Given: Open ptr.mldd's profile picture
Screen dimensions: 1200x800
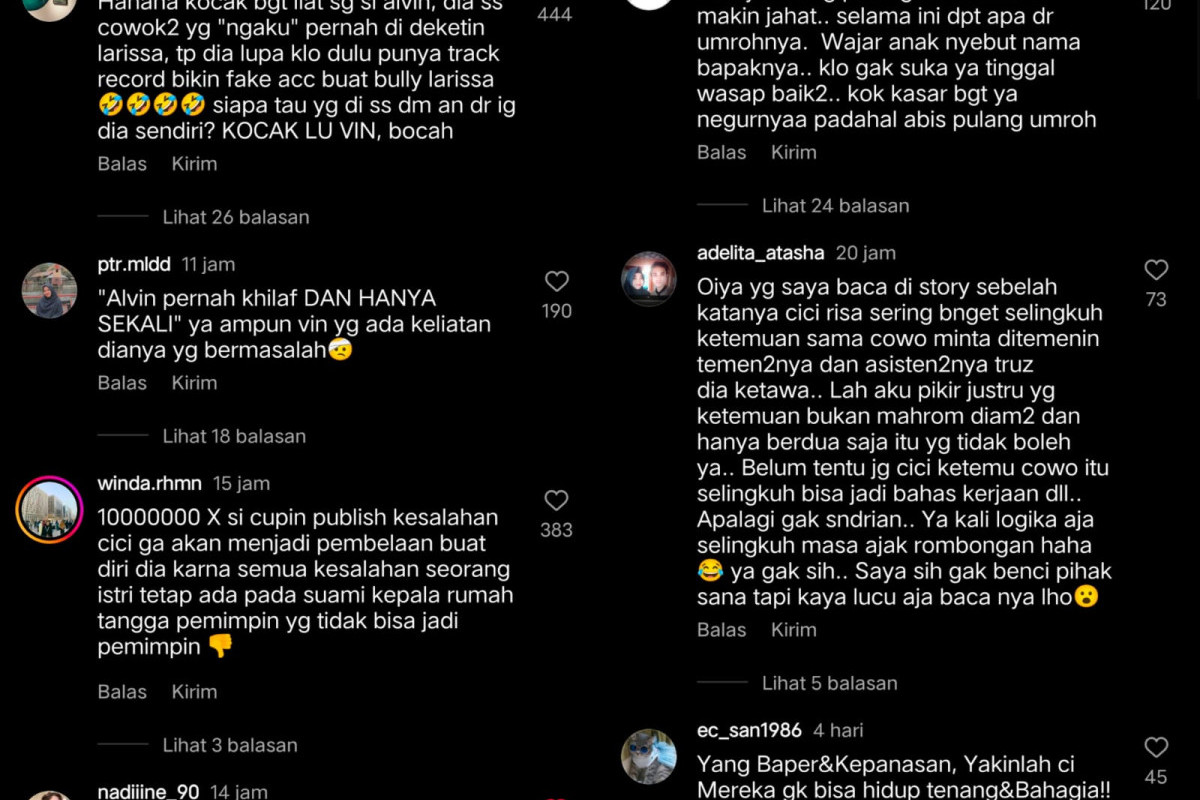Looking at the screenshot, I should click(49, 291).
